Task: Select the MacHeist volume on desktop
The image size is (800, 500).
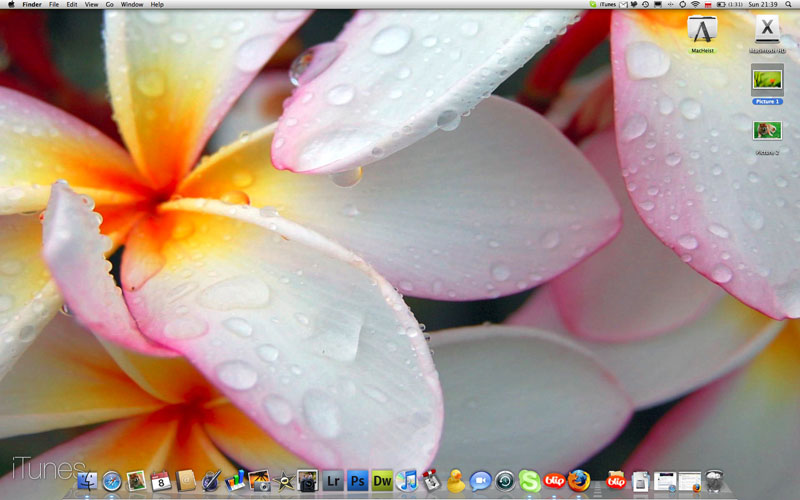Action: point(703,34)
